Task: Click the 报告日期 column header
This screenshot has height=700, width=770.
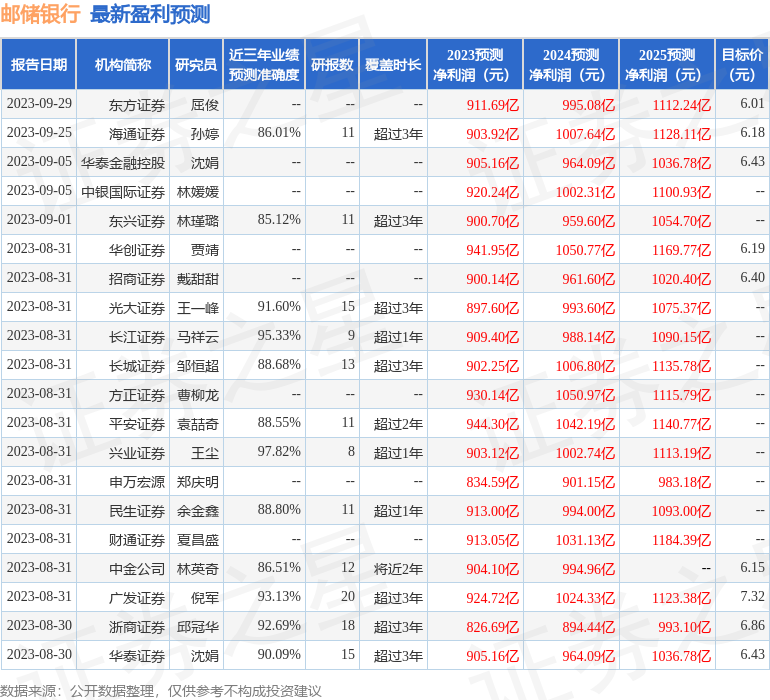Action: pyautogui.click(x=38, y=64)
